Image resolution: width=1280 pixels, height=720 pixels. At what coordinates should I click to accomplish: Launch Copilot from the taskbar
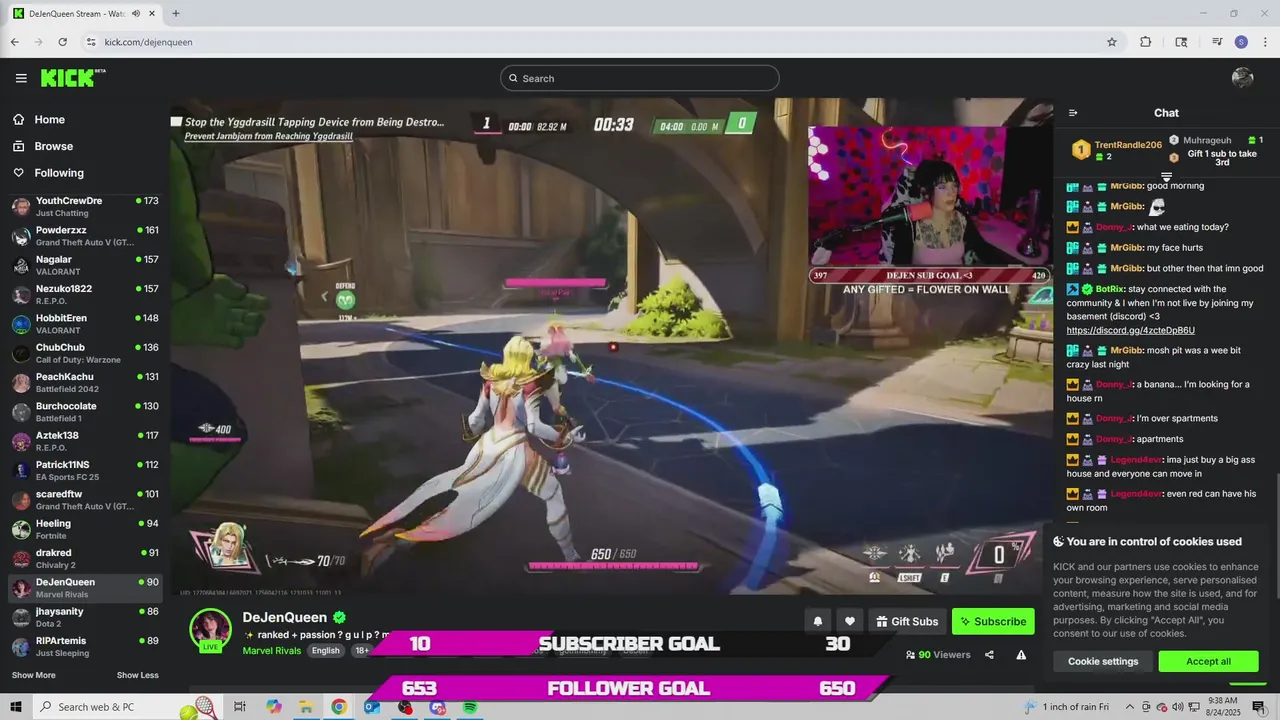click(274, 707)
